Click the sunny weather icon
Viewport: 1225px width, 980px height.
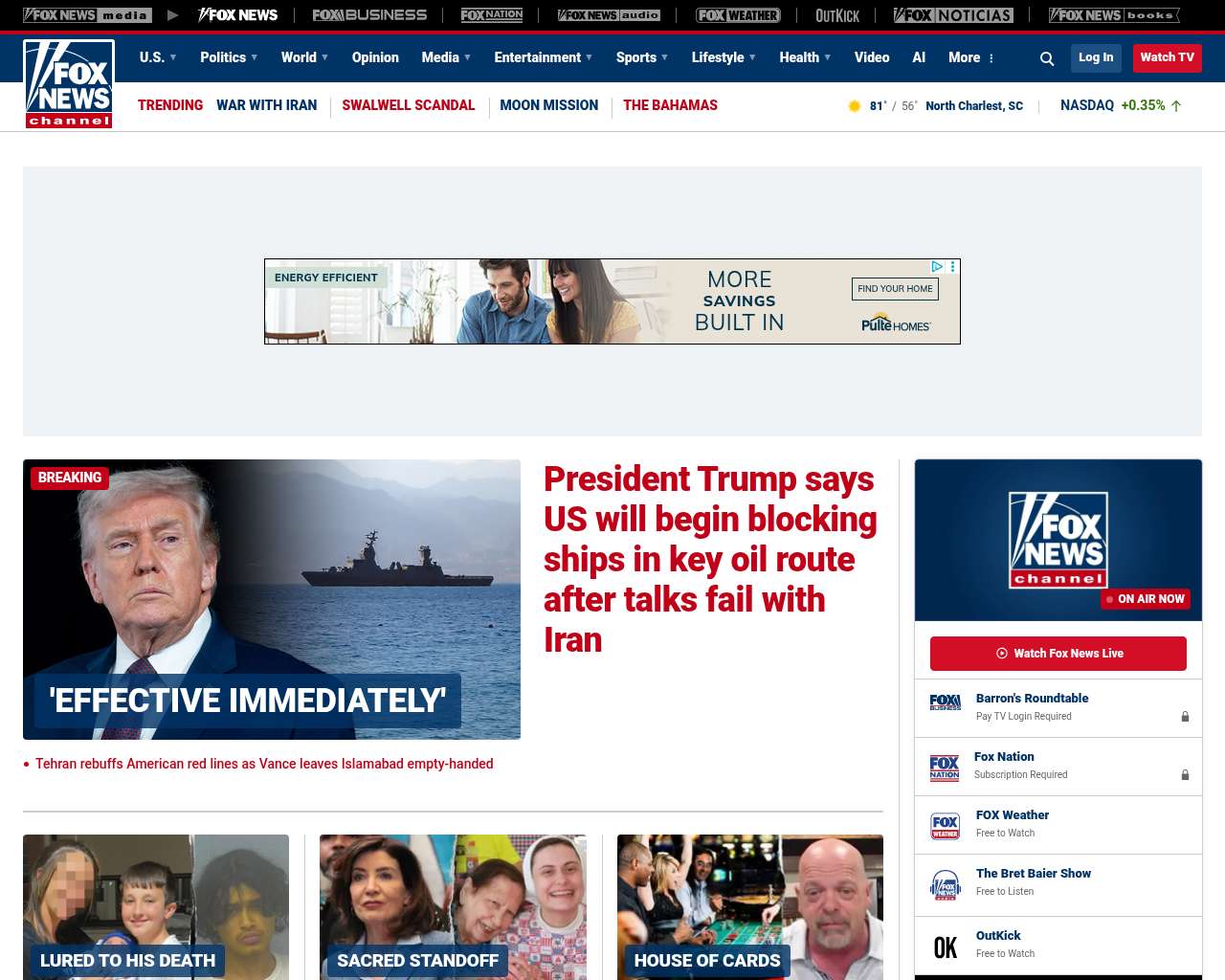[855, 106]
